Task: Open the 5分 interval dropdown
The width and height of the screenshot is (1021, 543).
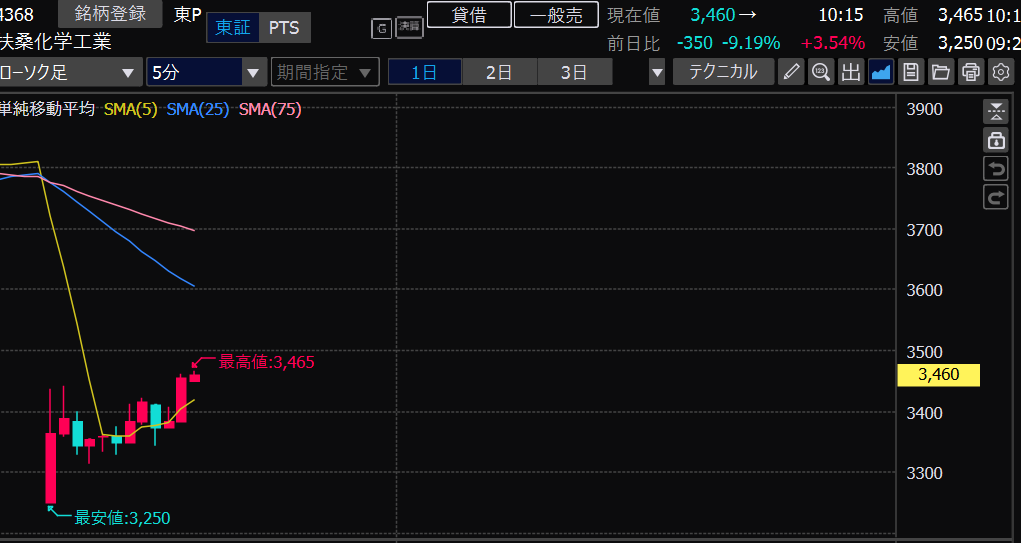Action: [x=206, y=72]
